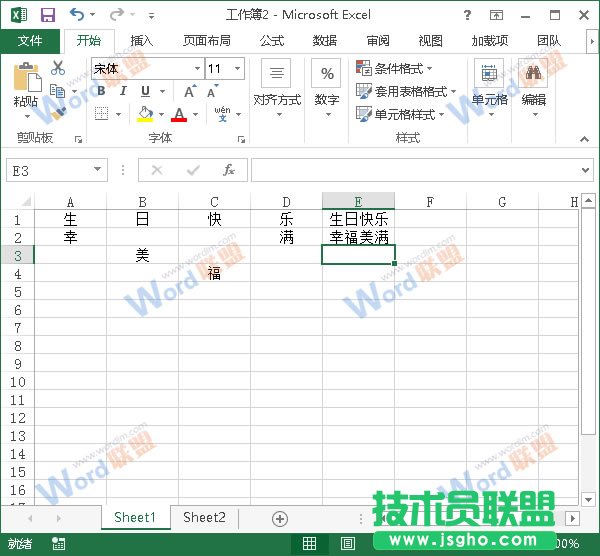Apply cell borders icon
The width and height of the screenshot is (600, 556).
(x=101, y=114)
